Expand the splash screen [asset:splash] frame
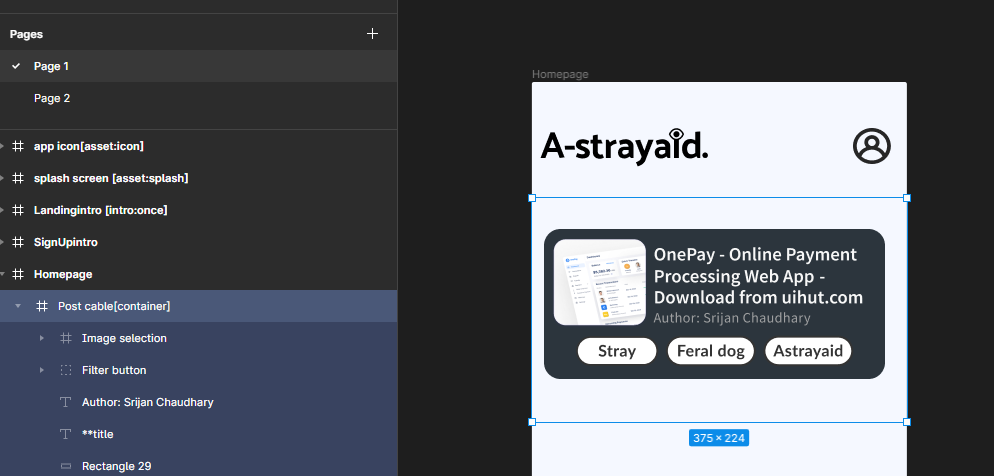This screenshot has height=476, width=994. 3,178
